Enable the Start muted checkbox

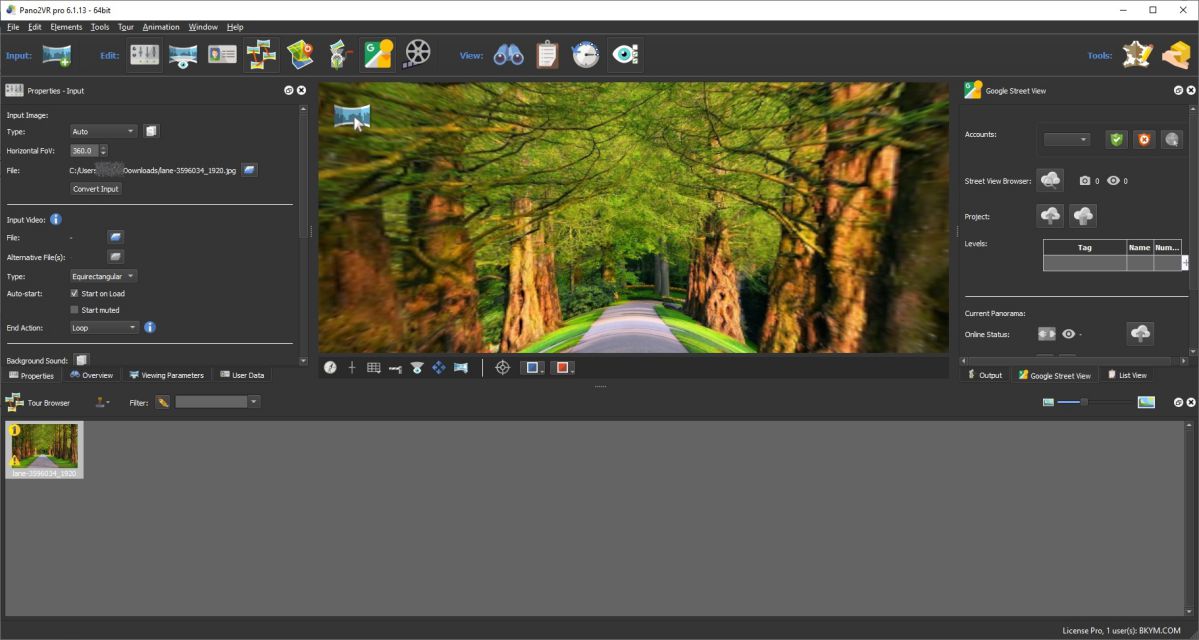75,310
